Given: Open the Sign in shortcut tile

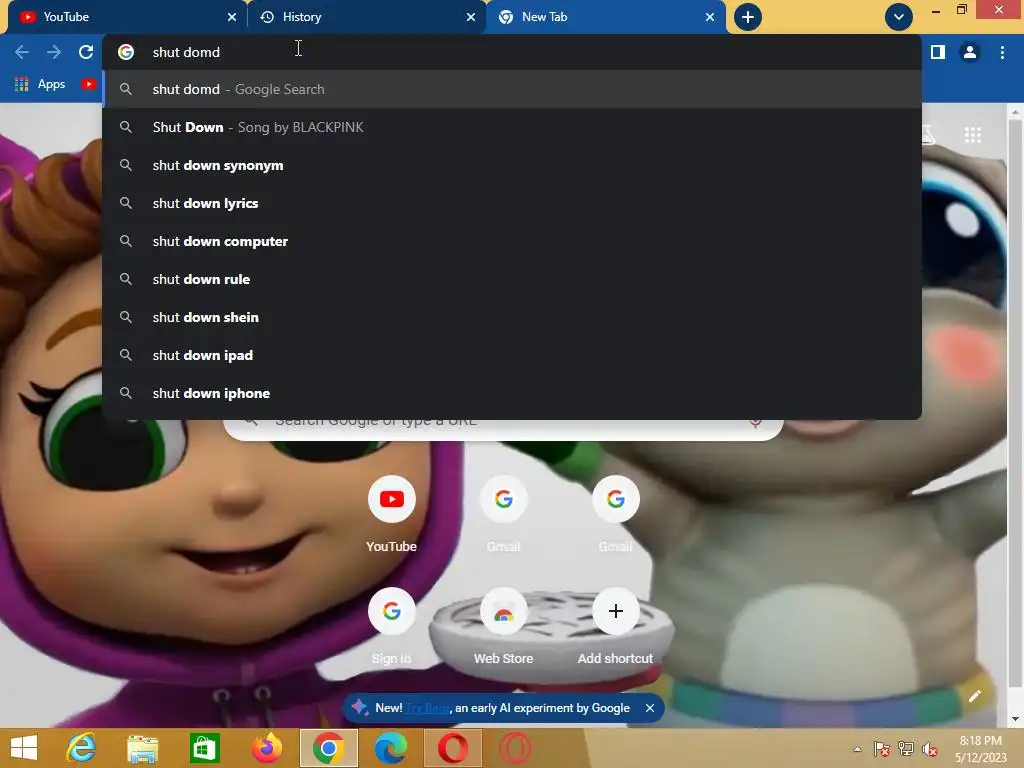Looking at the screenshot, I should (391, 627).
